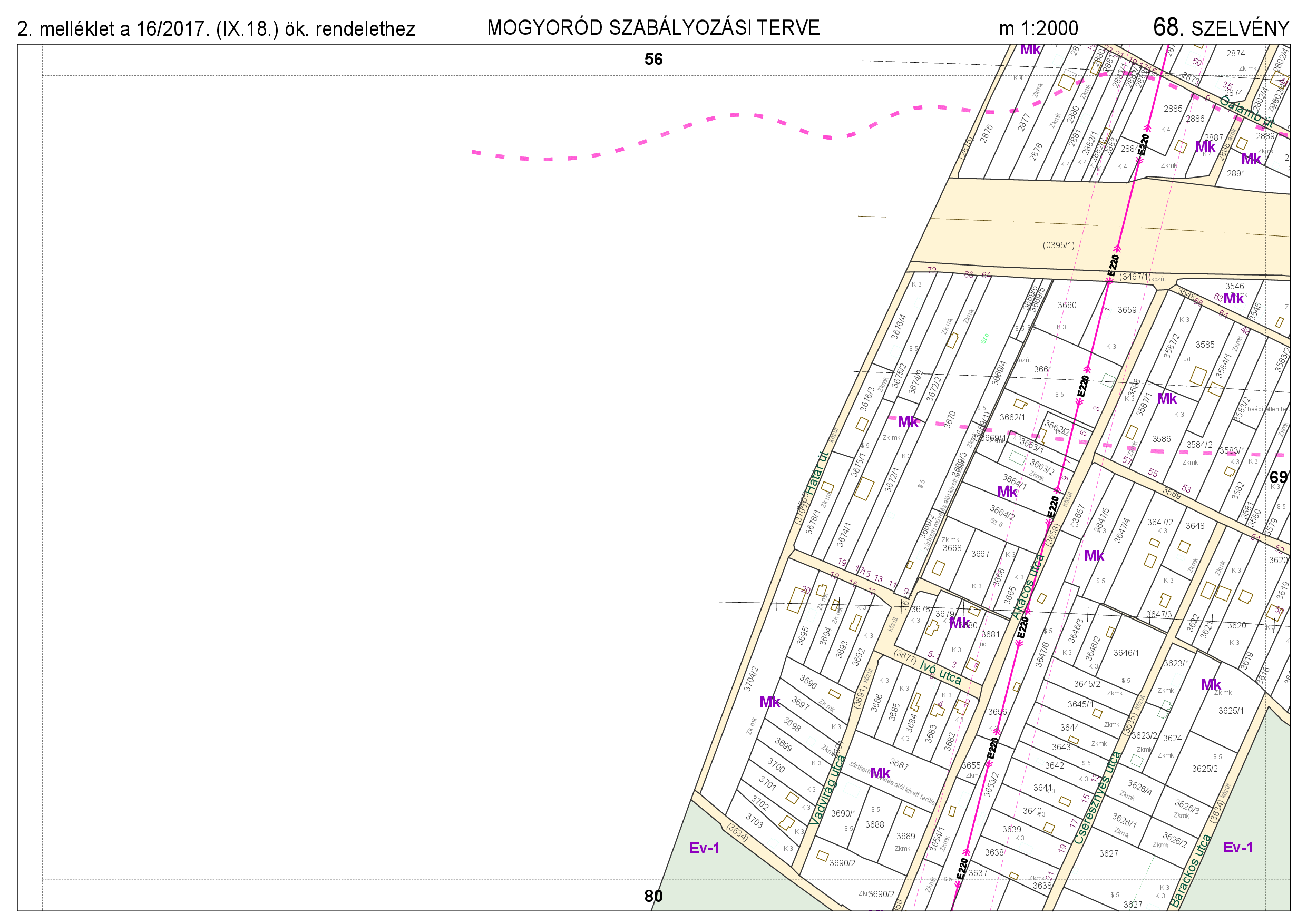Click the 'Határ út' street label
Image resolution: width=1307 pixels, height=924 pixels.
[816, 474]
